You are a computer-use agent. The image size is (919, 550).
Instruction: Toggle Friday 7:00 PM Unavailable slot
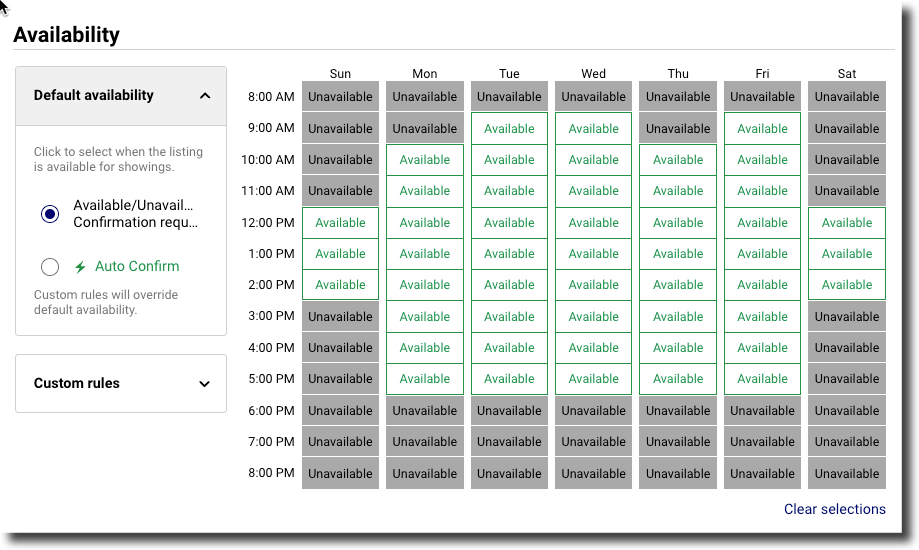tap(763, 442)
